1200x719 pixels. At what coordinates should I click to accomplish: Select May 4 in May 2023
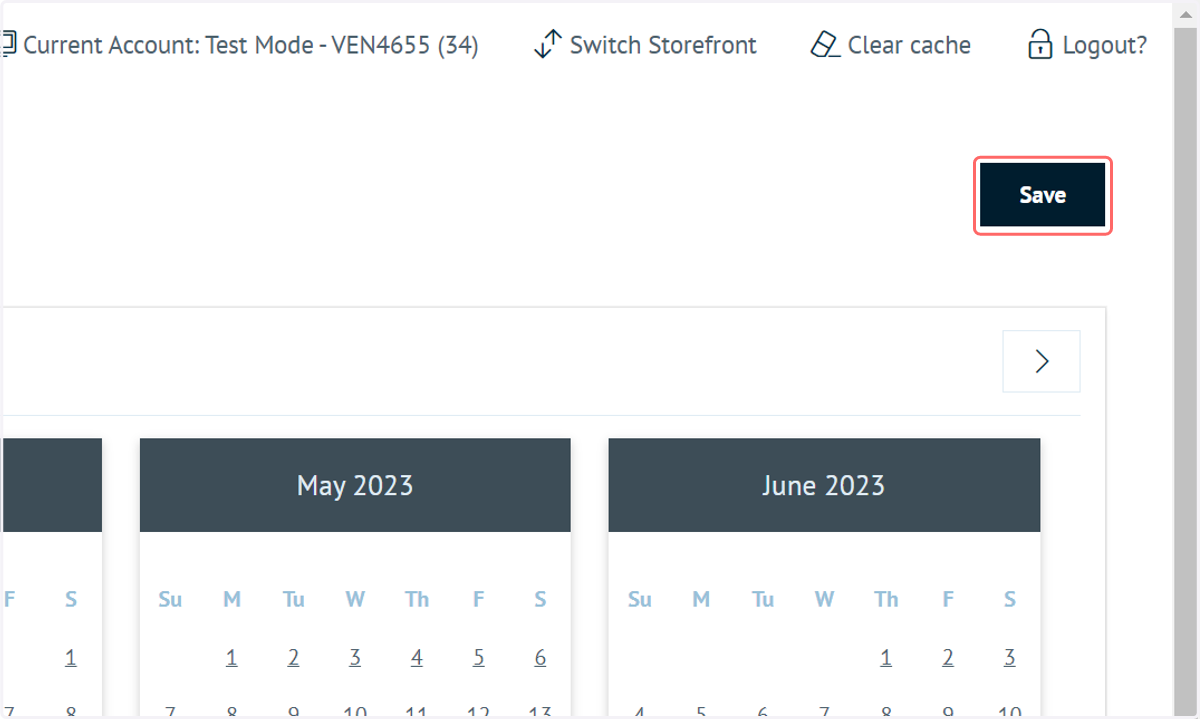click(417, 658)
